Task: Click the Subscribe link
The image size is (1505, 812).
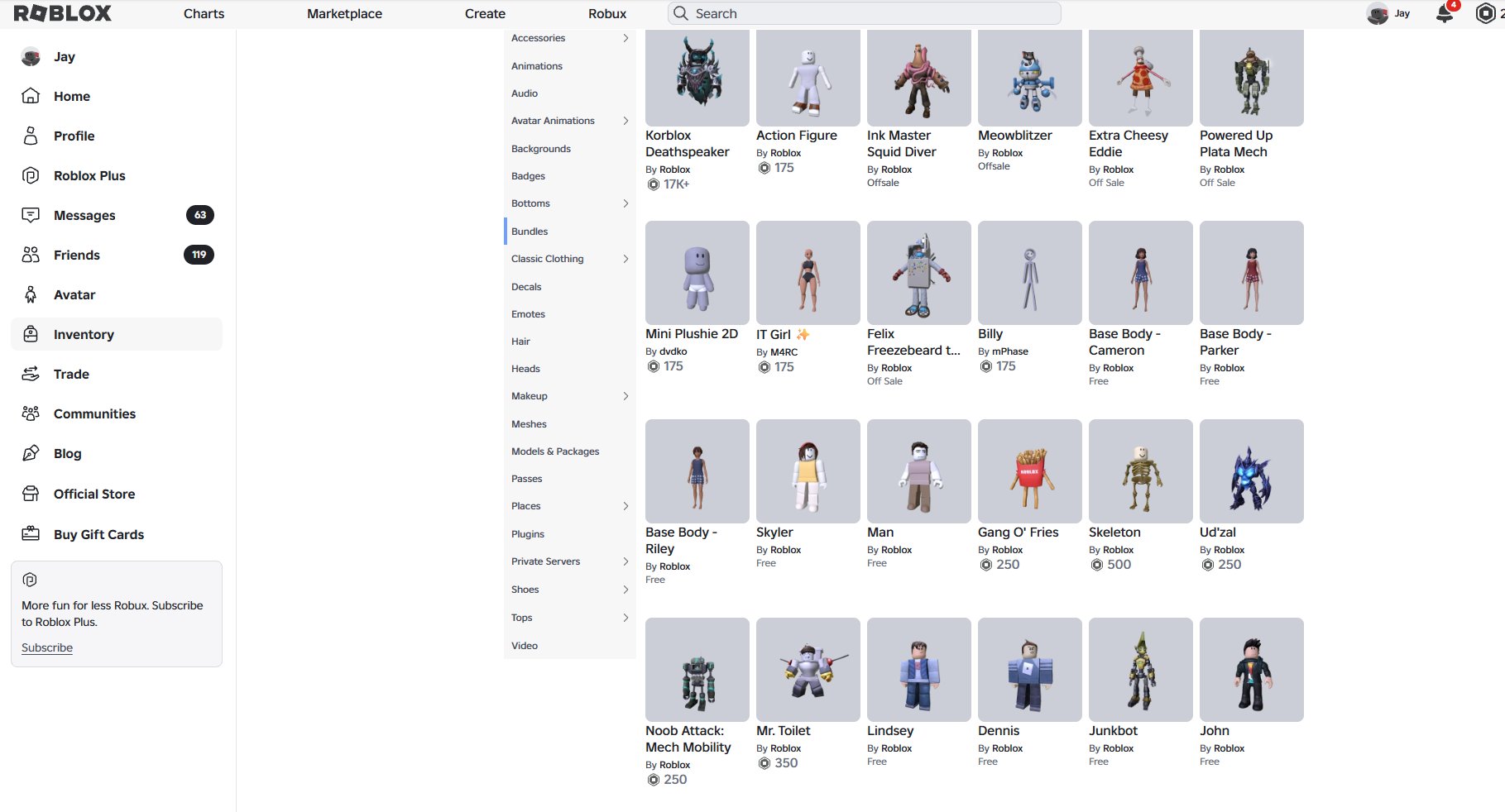Action: (47, 647)
